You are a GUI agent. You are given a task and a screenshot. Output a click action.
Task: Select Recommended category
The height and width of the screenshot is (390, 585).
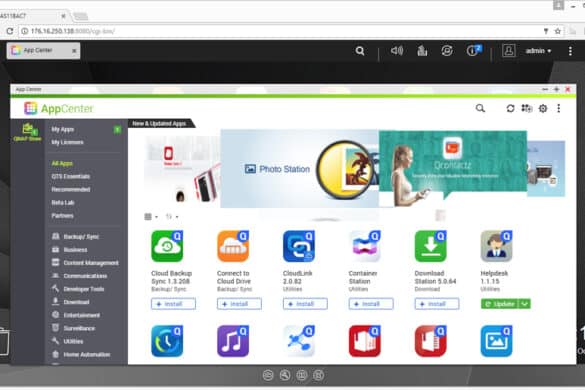point(71,190)
